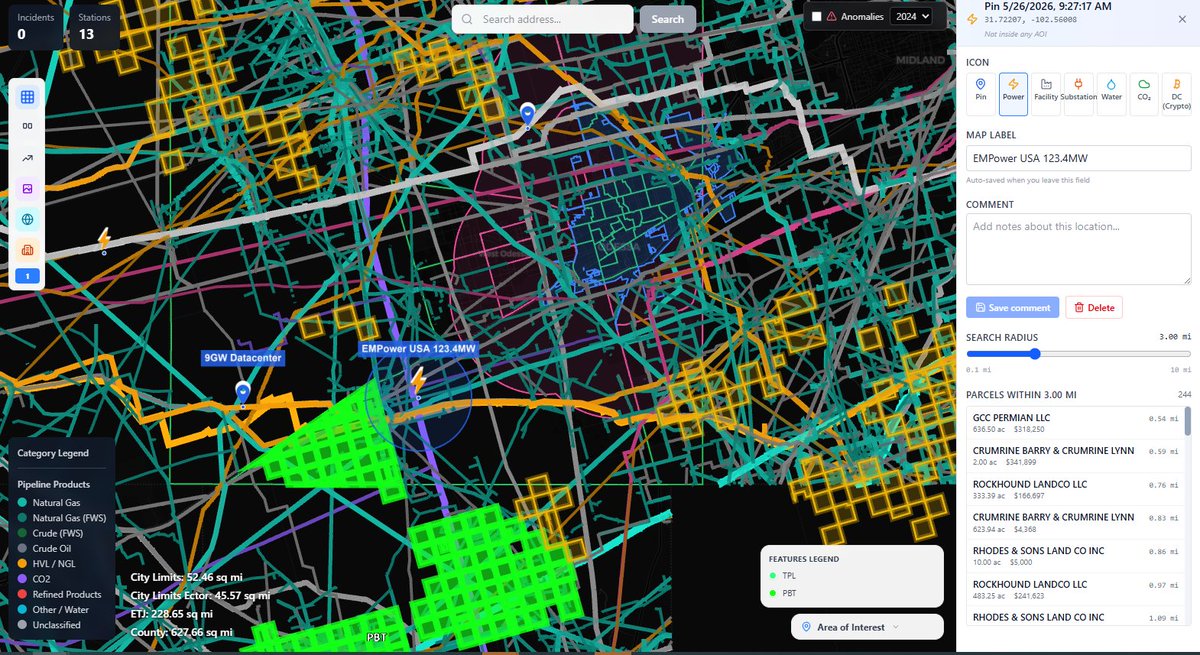This screenshot has height=655, width=1200.
Task: Click the 9GW Datacenter pin marker
Action: [242, 394]
